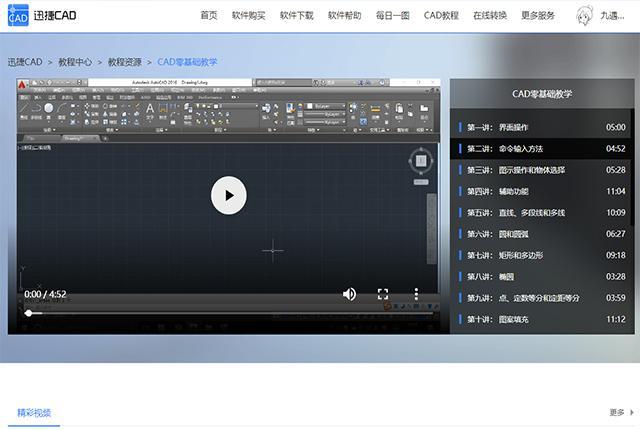Enter fullscreen with the fullscreen icon
Viewport: 640px width, 430px height.
coord(383,294)
